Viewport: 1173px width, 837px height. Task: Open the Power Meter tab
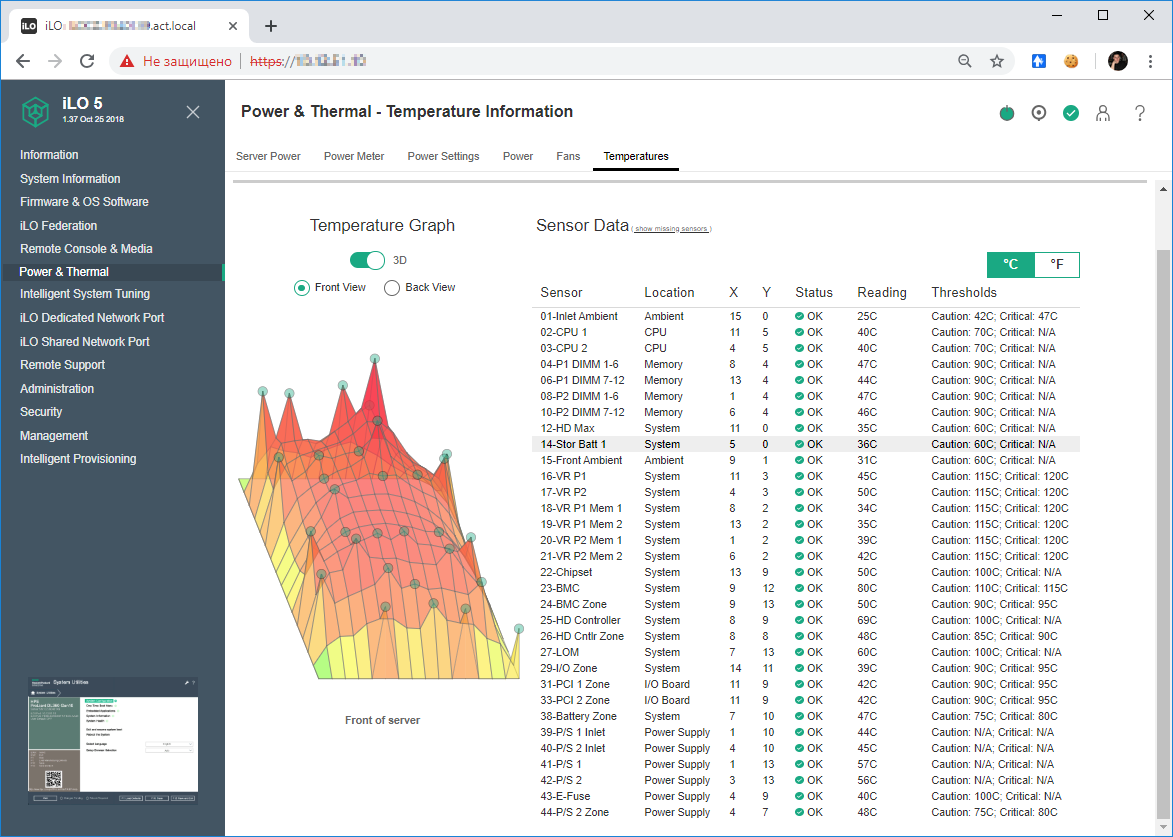(x=354, y=156)
